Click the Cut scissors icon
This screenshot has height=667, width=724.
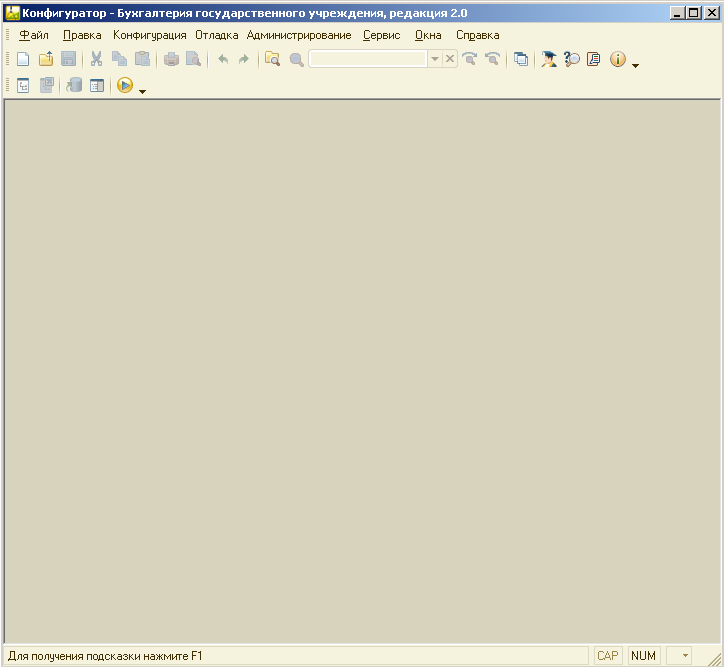point(96,59)
